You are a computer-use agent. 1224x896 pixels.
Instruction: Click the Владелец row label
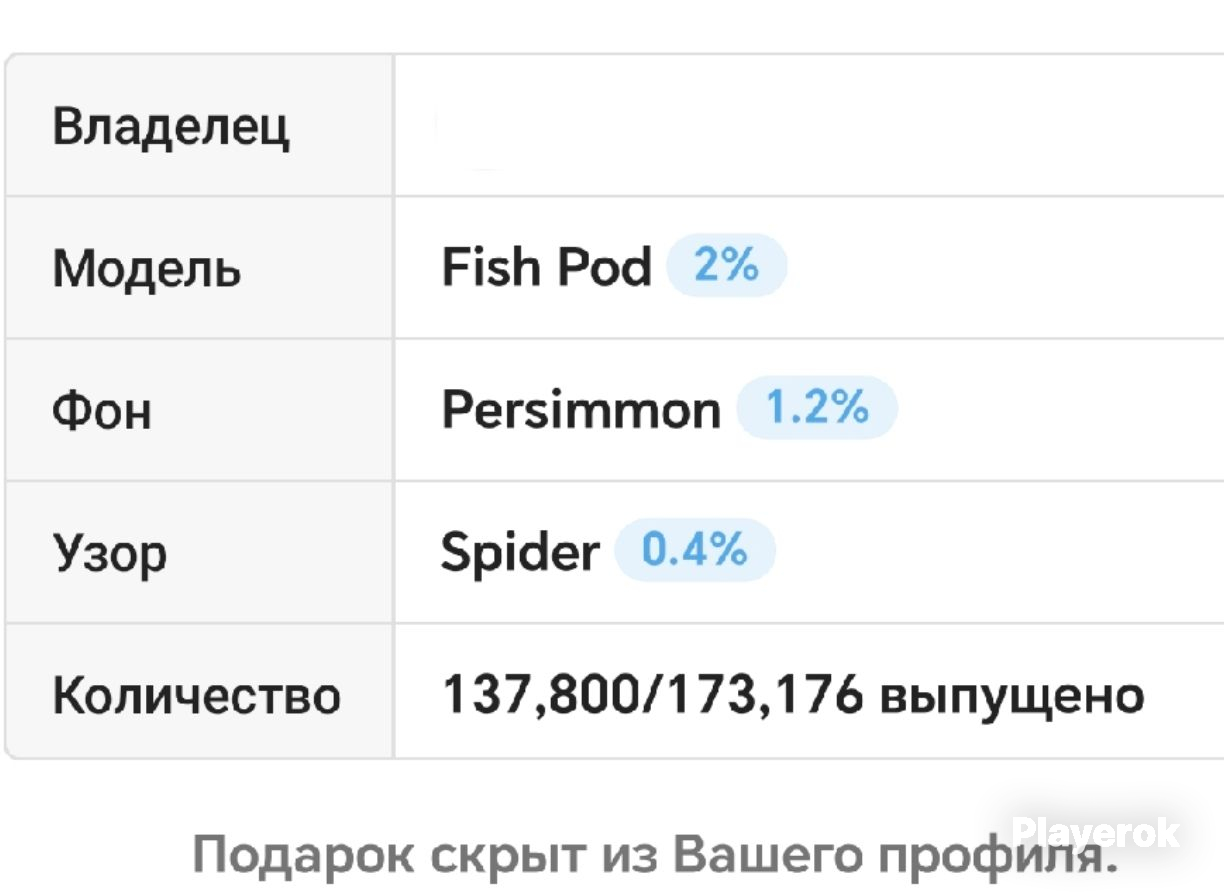pyautogui.click(x=171, y=127)
